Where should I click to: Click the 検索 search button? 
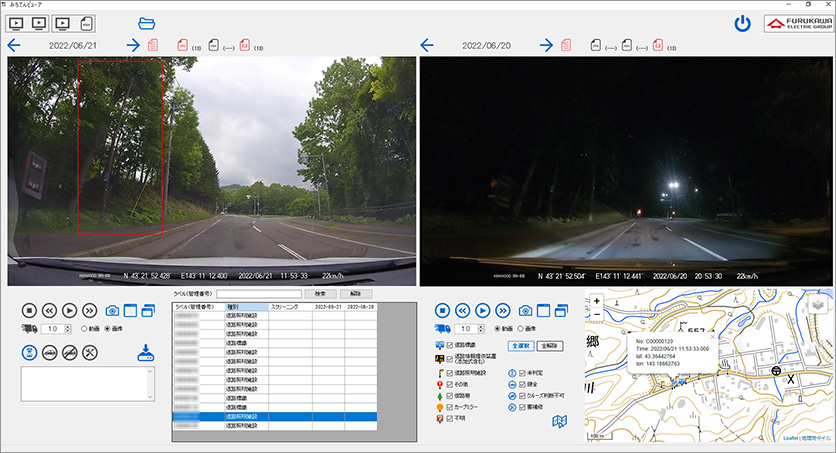[319, 294]
